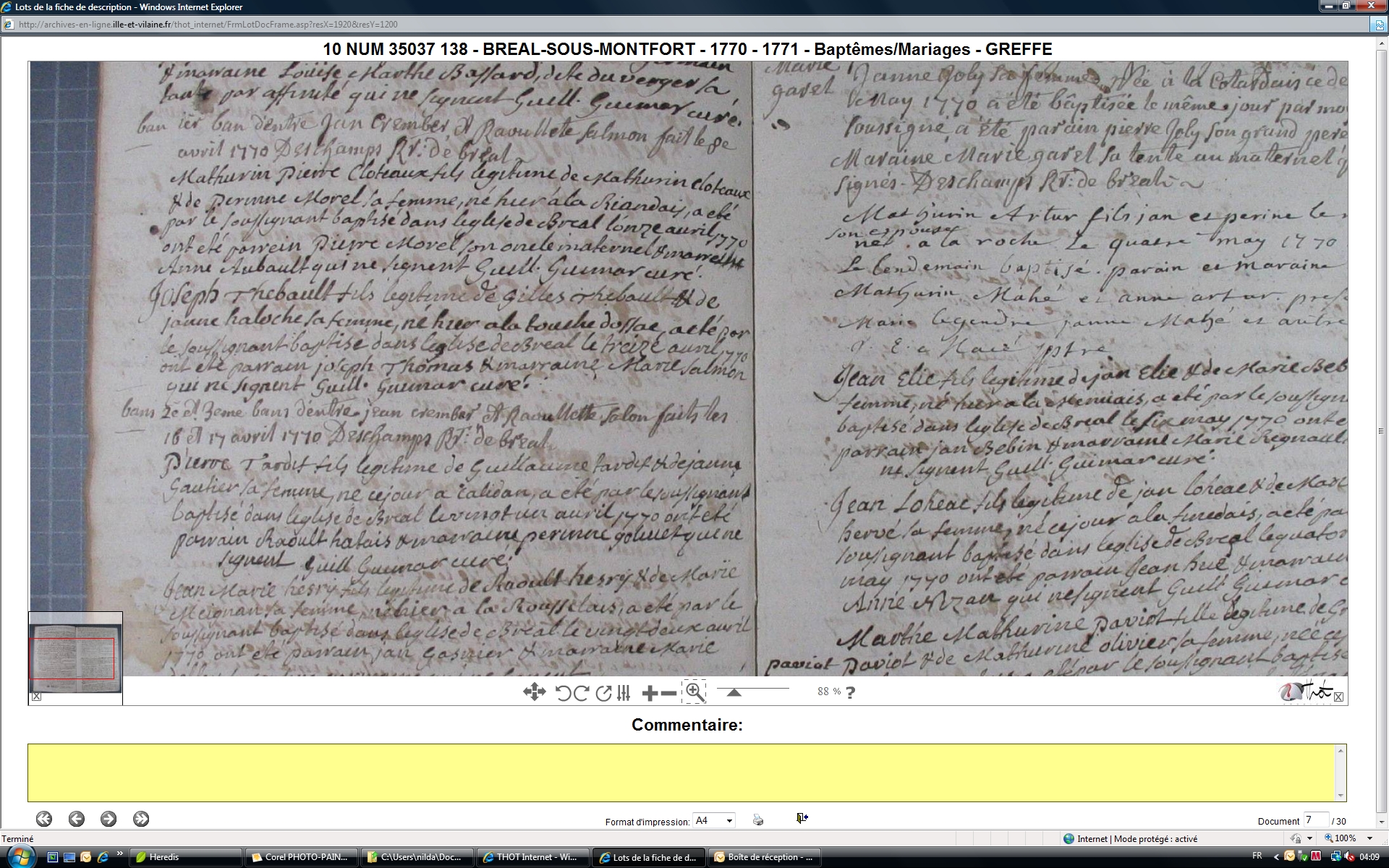Screen dimensions: 1389x868
Task: Open help question mark icon
Action: click(850, 693)
